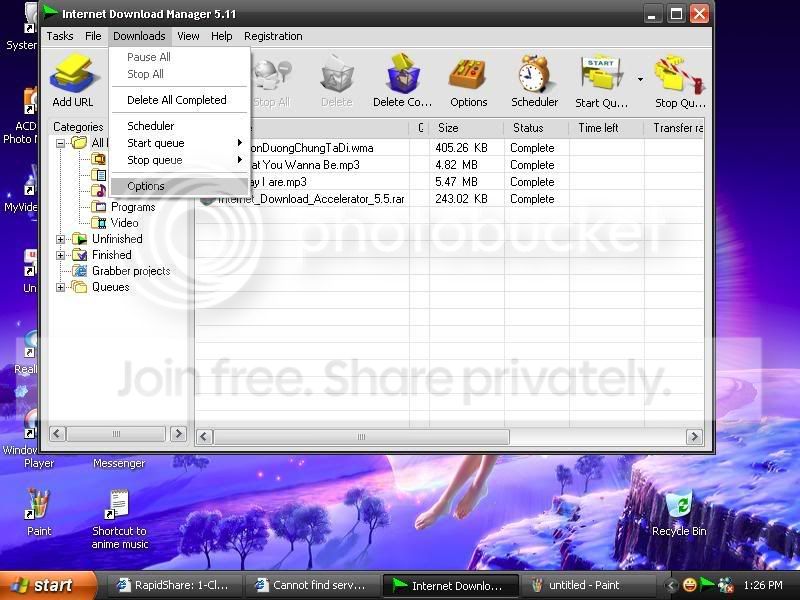Select the Paint desktop shortcut
The height and width of the screenshot is (600, 800).
click(39, 512)
